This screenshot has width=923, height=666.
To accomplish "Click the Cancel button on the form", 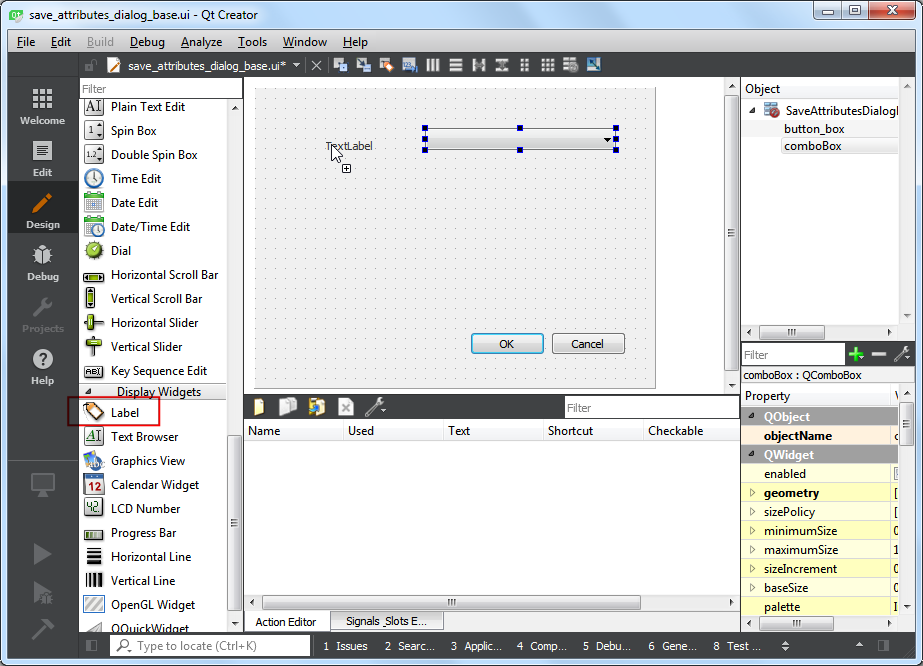I will click(588, 344).
